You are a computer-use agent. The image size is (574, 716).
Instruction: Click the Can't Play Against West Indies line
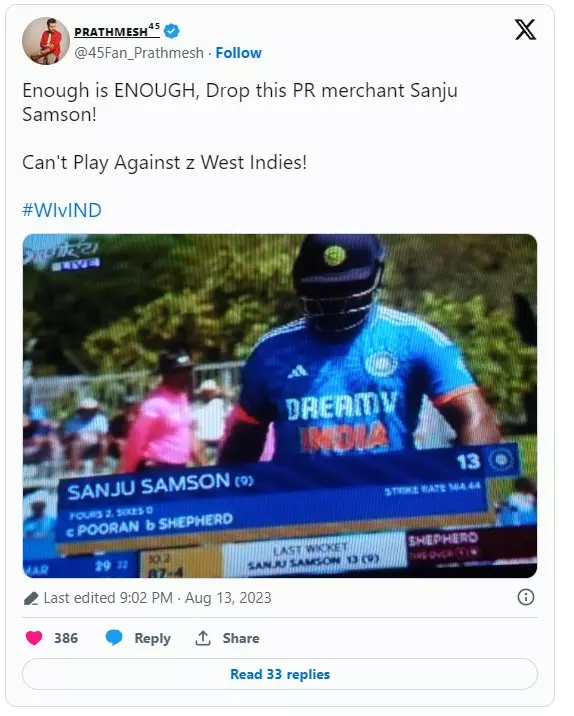[x=164, y=163]
